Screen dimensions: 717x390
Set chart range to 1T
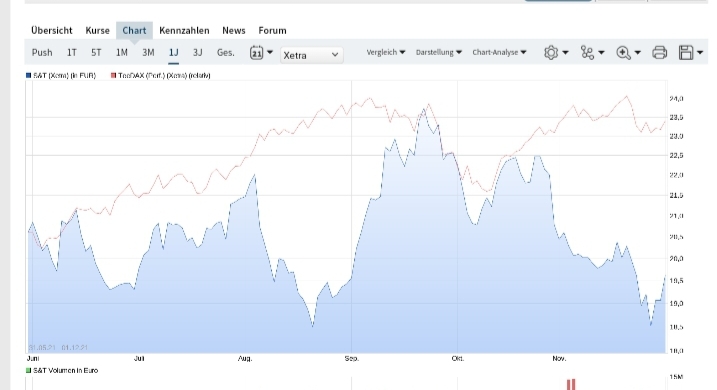click(x=72, y=53)
